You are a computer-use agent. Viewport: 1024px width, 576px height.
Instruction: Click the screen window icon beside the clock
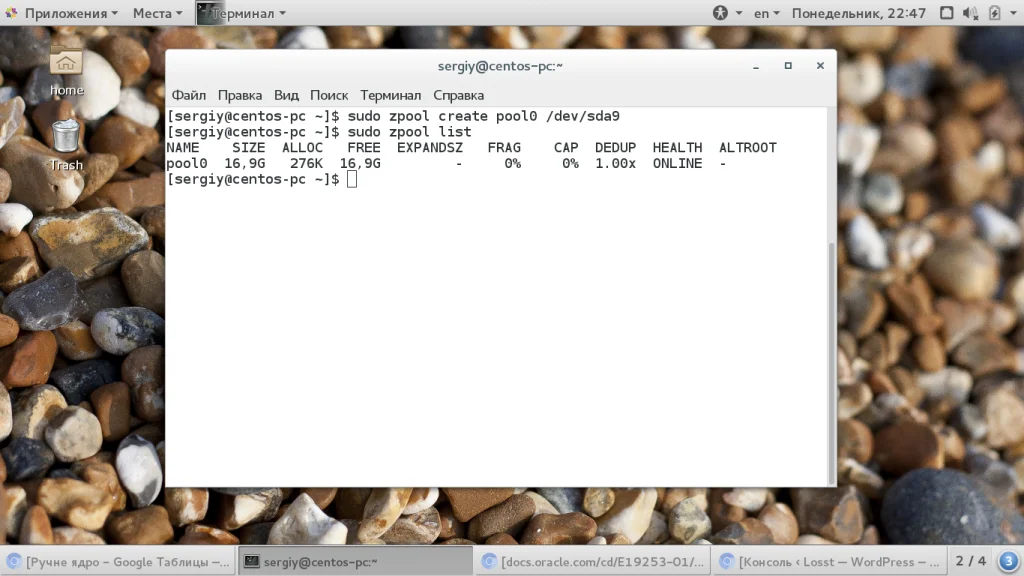click(946, 12)
